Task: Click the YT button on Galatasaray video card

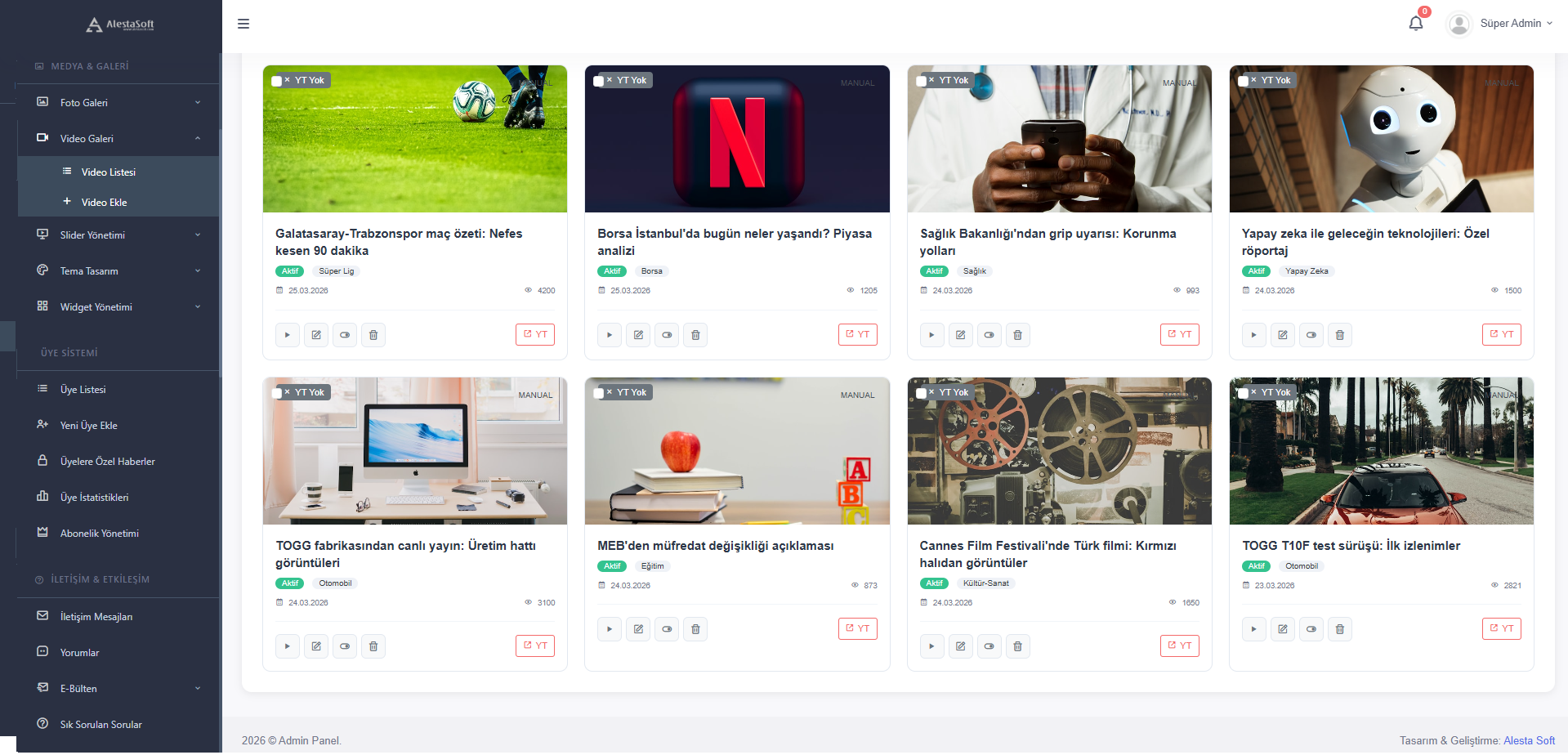Action: pyautogui.click(x=535, y=335)
